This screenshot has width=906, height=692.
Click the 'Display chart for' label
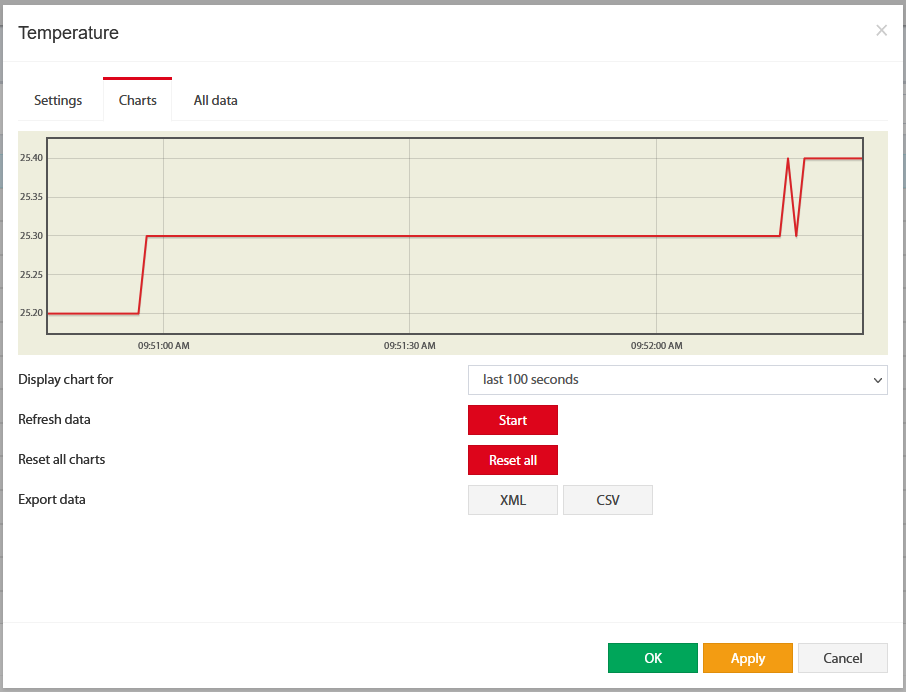[x=66, y=380]
